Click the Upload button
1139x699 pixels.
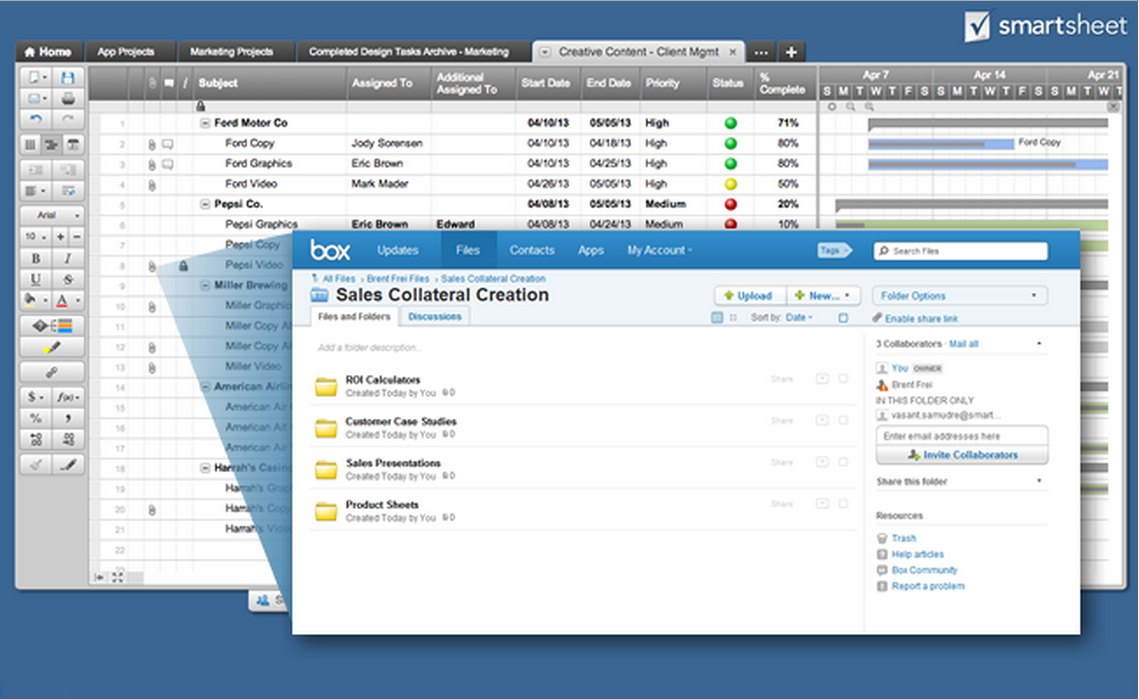point(749,295)
